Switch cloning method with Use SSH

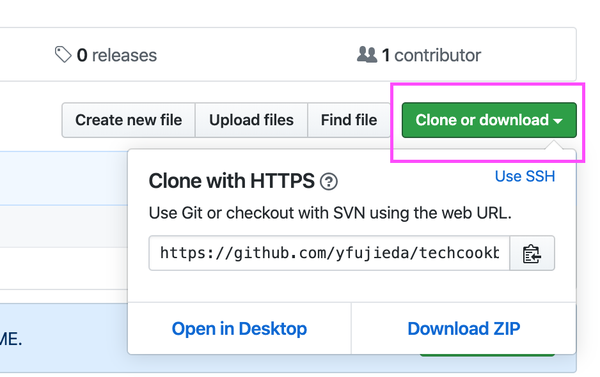(525, 176)
